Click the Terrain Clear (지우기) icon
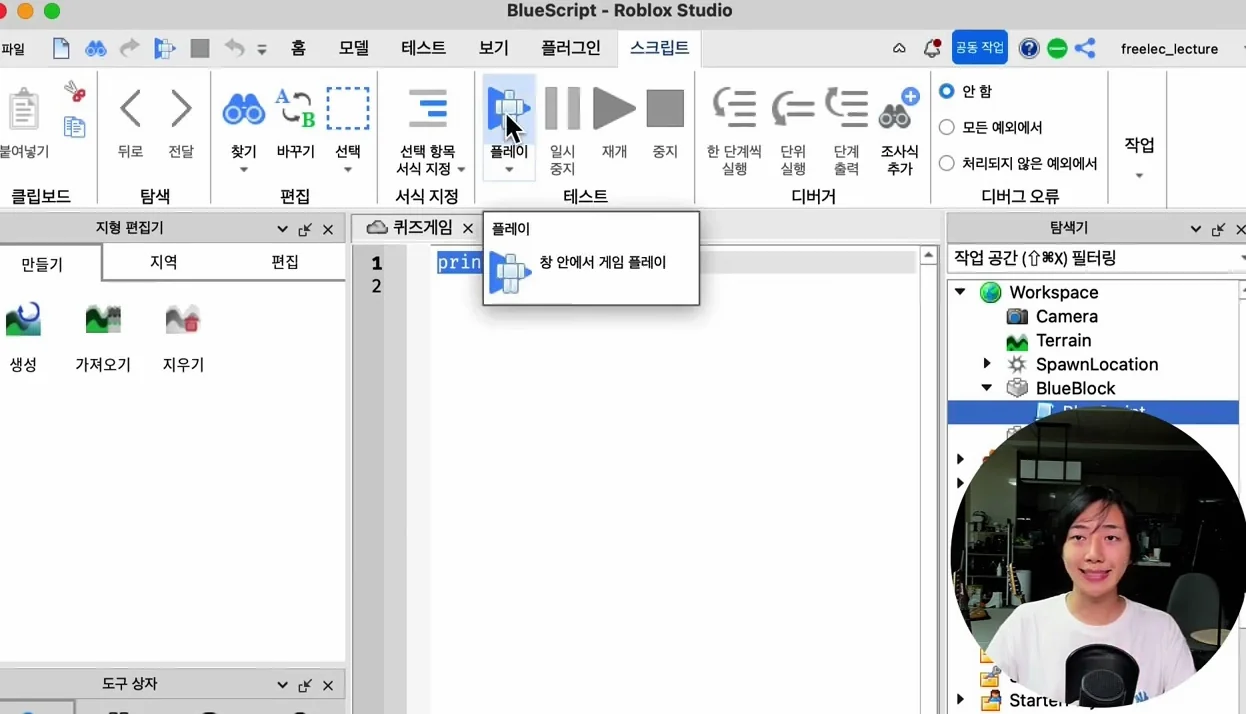 (183, 319)
